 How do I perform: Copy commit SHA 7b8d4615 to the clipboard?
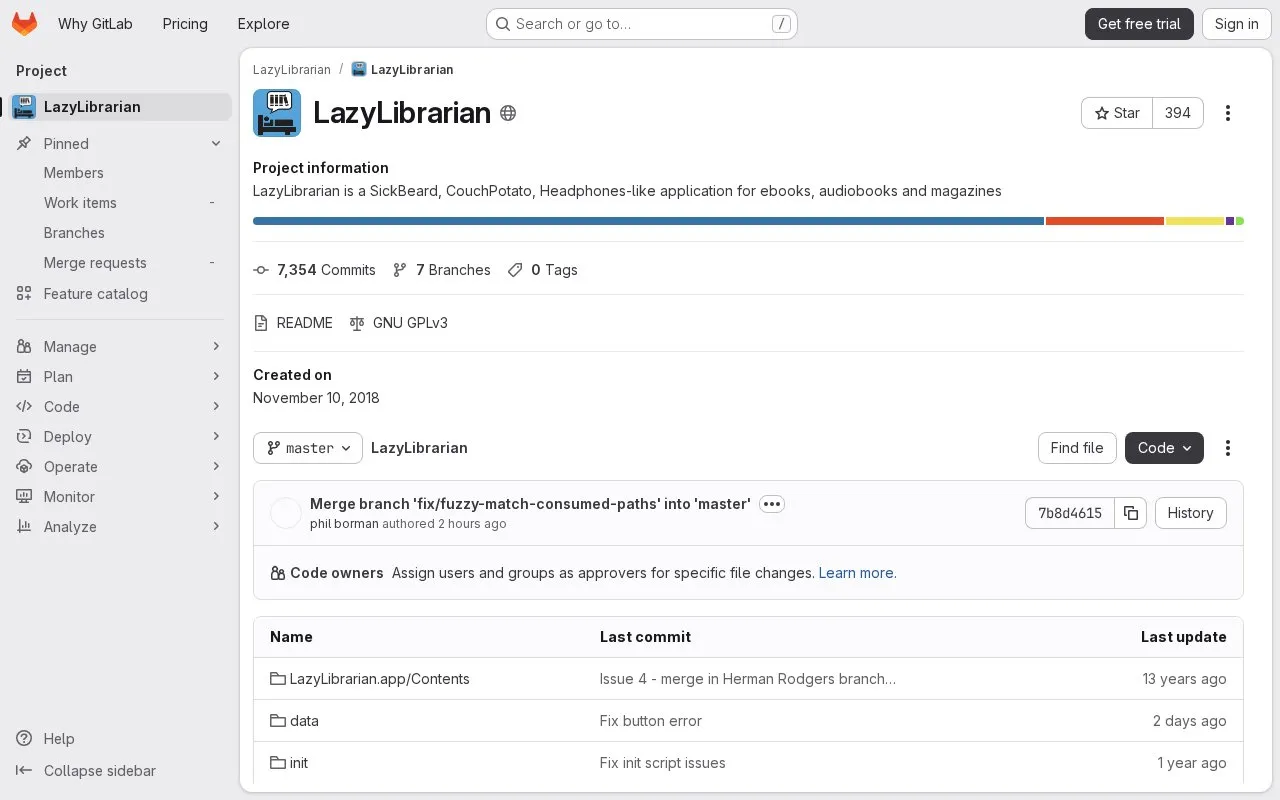coord(1131,513)
